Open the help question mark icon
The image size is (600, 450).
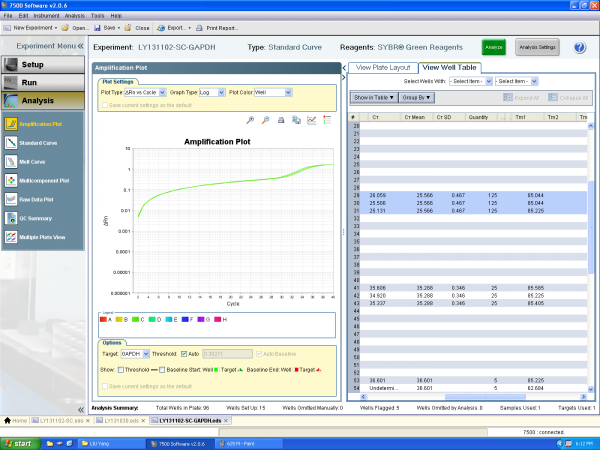(x=579, y=47)
